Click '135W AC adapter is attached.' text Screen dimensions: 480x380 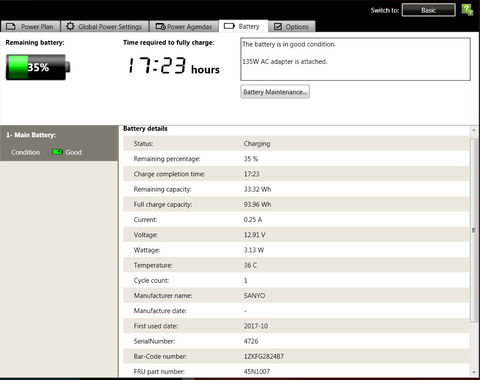(285, 62)
